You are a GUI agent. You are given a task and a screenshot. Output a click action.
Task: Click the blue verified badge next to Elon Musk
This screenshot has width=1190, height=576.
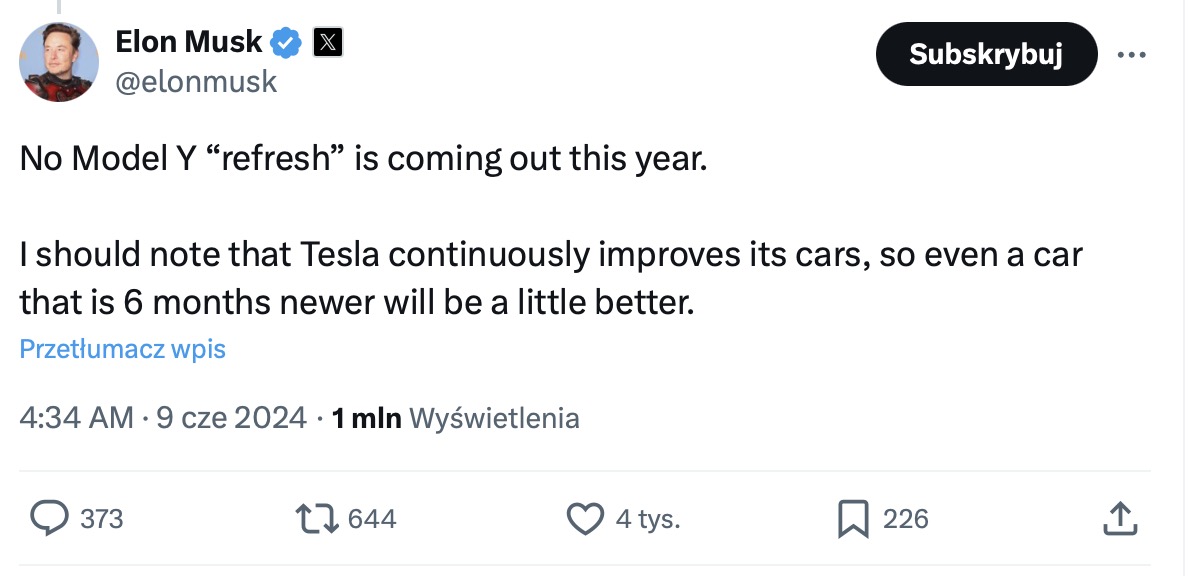[286, 41]
